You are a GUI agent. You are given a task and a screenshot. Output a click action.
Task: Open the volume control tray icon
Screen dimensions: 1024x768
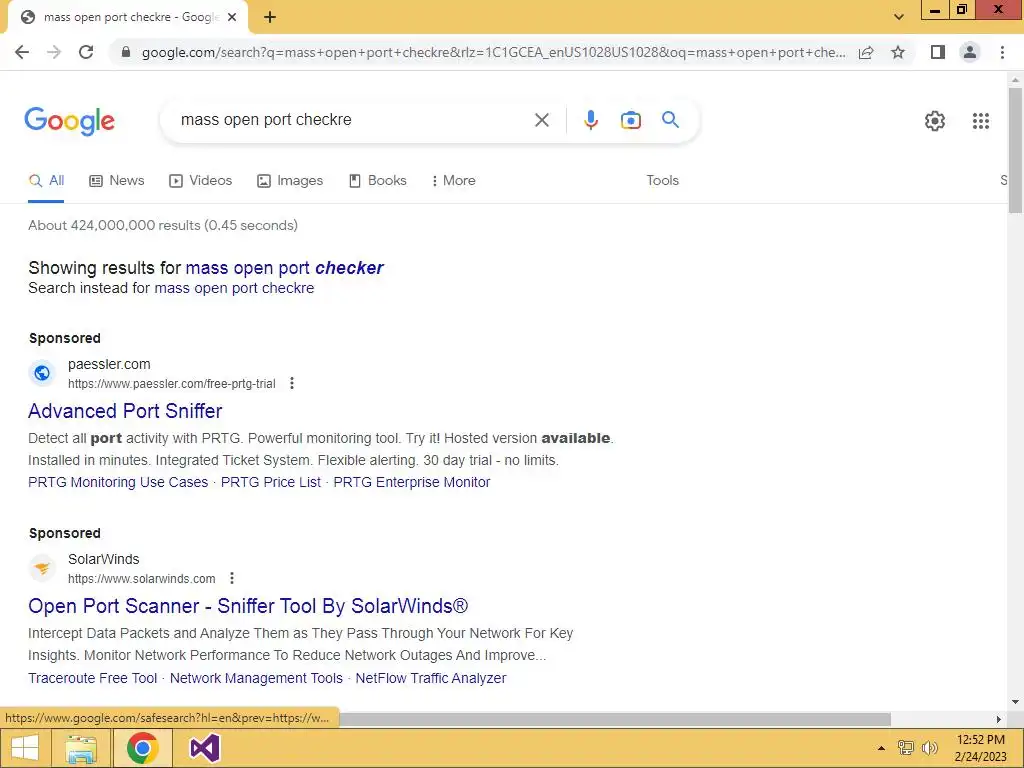click(929, 748)
